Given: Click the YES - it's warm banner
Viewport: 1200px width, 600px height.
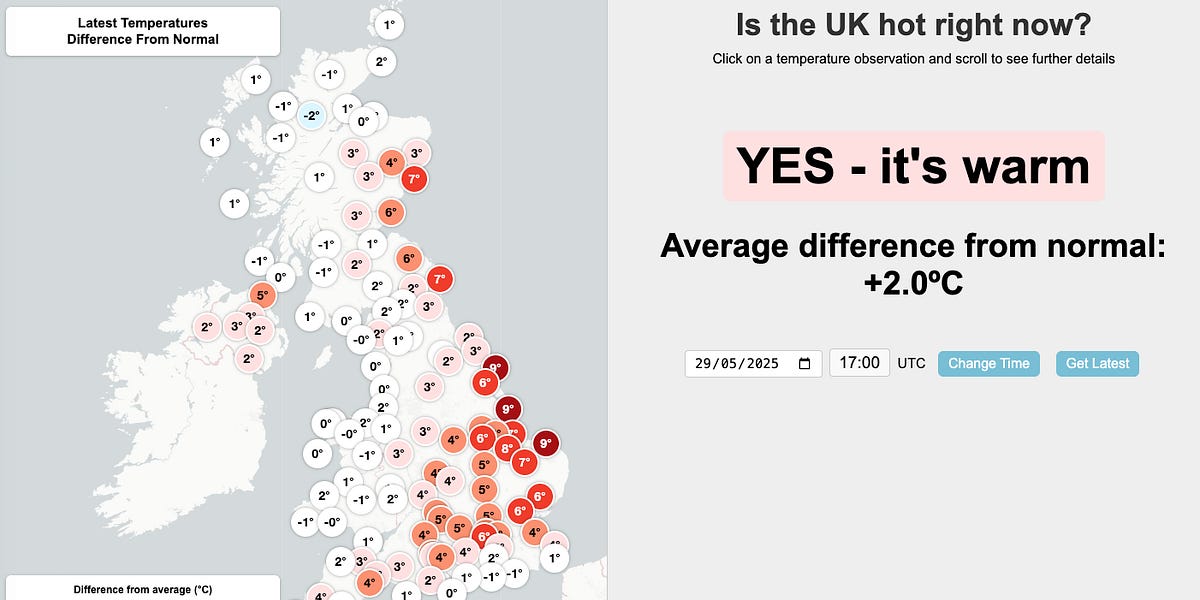Looking at the screenshot, I should click(x=913, y=166).
